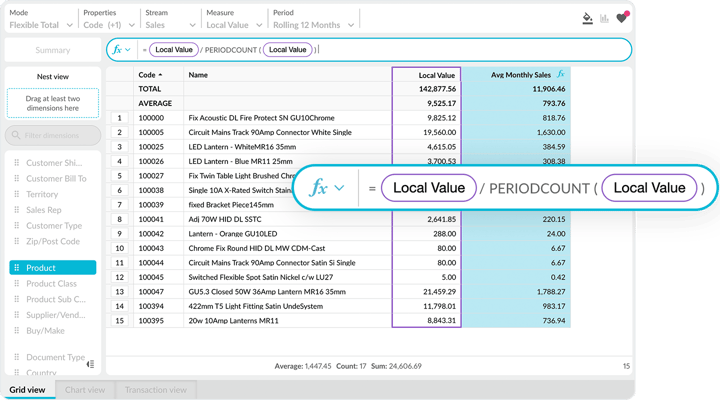The width and height of the screenshot is (720, 400).
Task: Click the sort arrow on Code column
Action: point(160,74)
